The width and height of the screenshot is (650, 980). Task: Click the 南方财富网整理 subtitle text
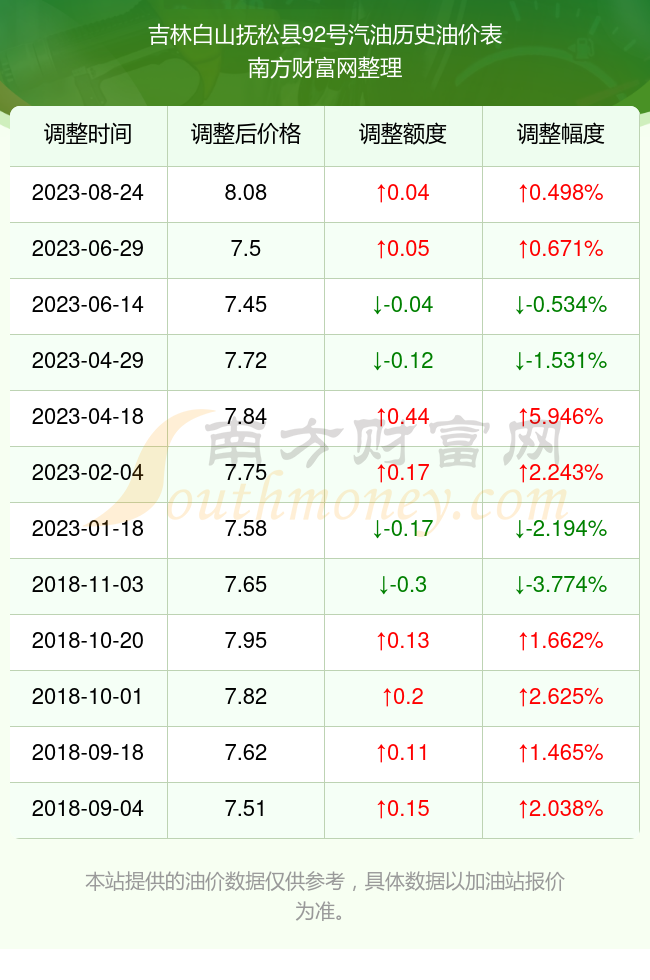pos(325,68)
